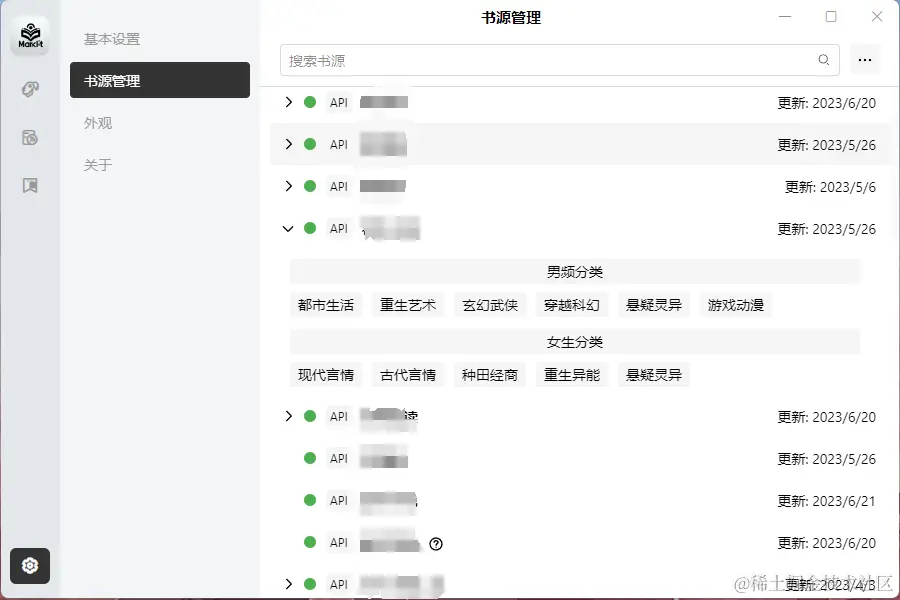The width and height of the screenshot is (900, 600).
Task: Expand the 2023/6/20 source below the tags
Action: (x=287, y=417)
